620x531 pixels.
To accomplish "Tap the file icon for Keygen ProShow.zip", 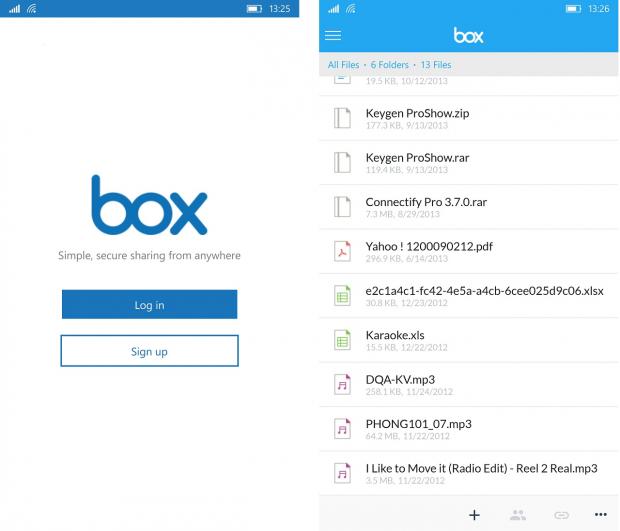I will pyautogui.click(x=343, y=118).
